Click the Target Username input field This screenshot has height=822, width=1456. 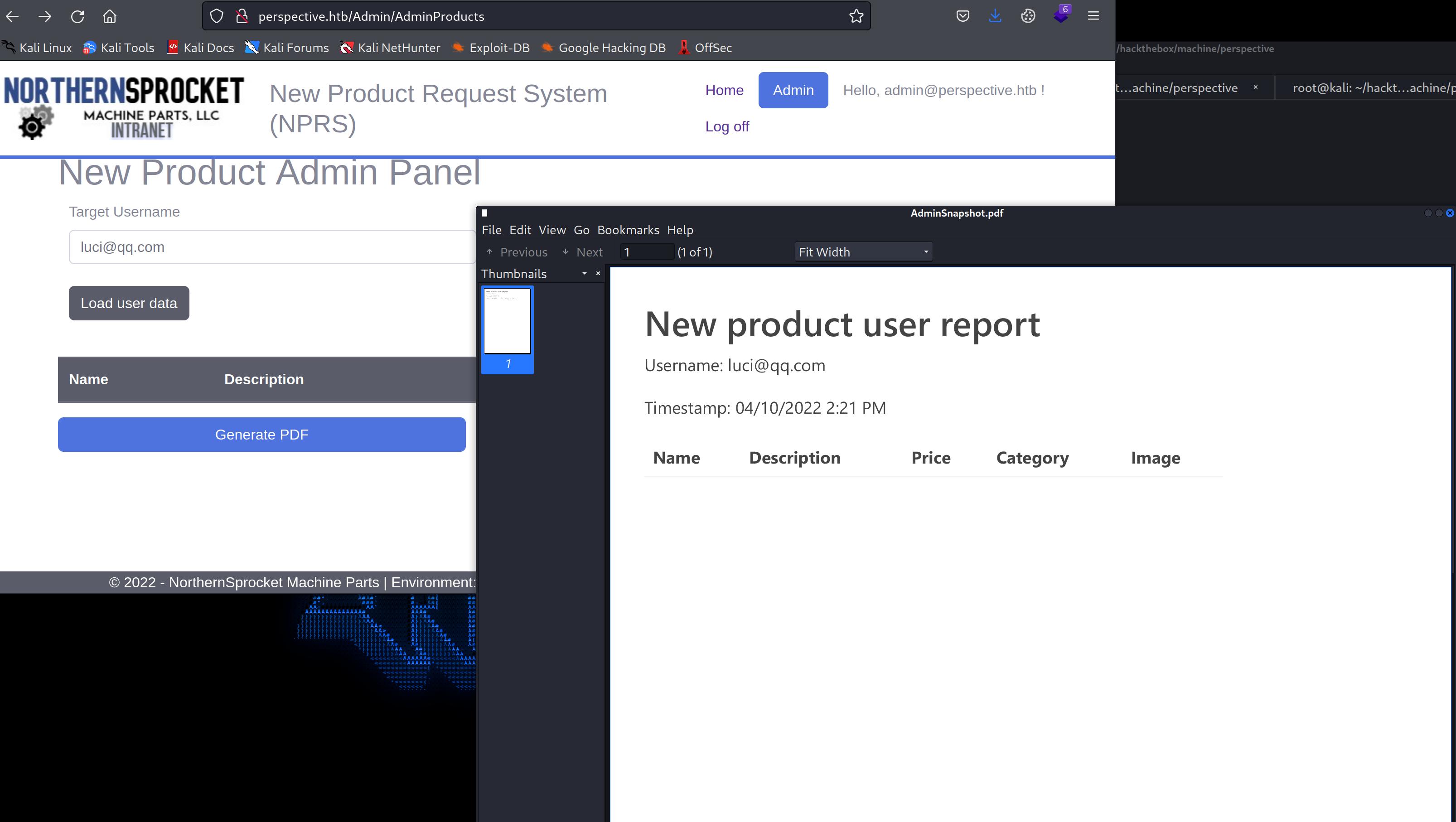tap(271, 247)
